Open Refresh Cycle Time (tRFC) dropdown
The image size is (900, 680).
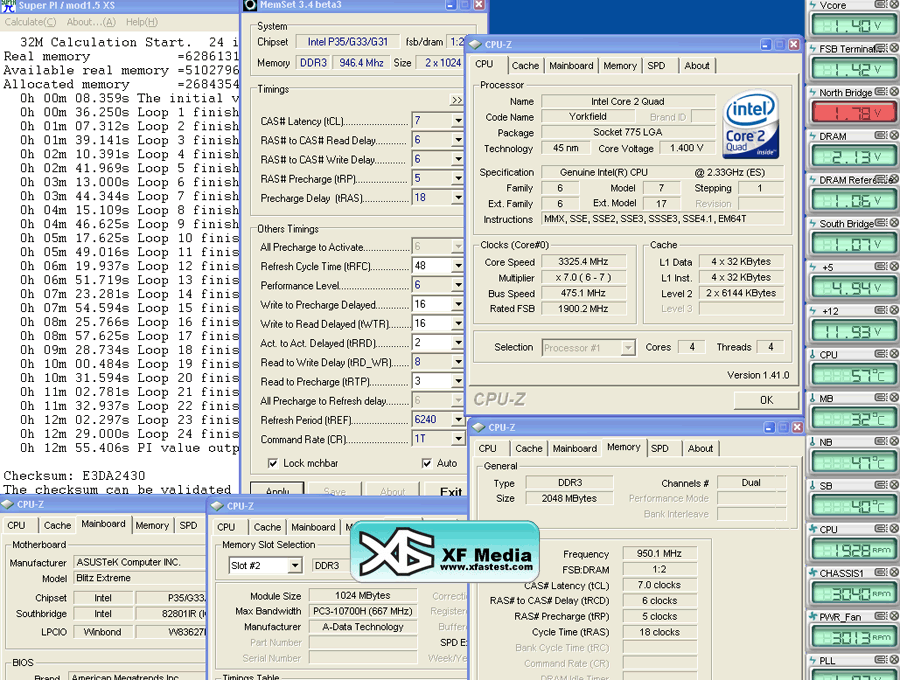457,266
